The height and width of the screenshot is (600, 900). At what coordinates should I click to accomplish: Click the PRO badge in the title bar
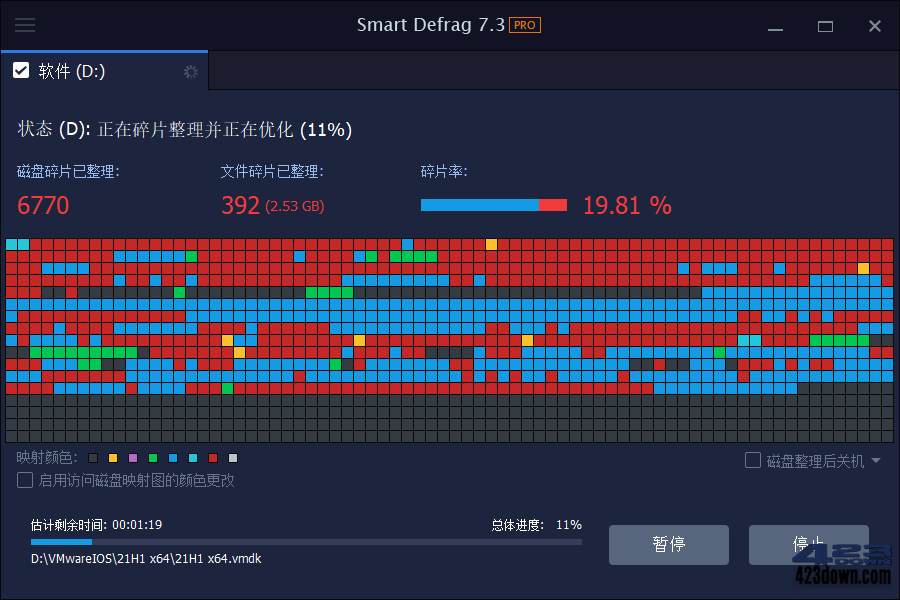(x=523, y=25)
